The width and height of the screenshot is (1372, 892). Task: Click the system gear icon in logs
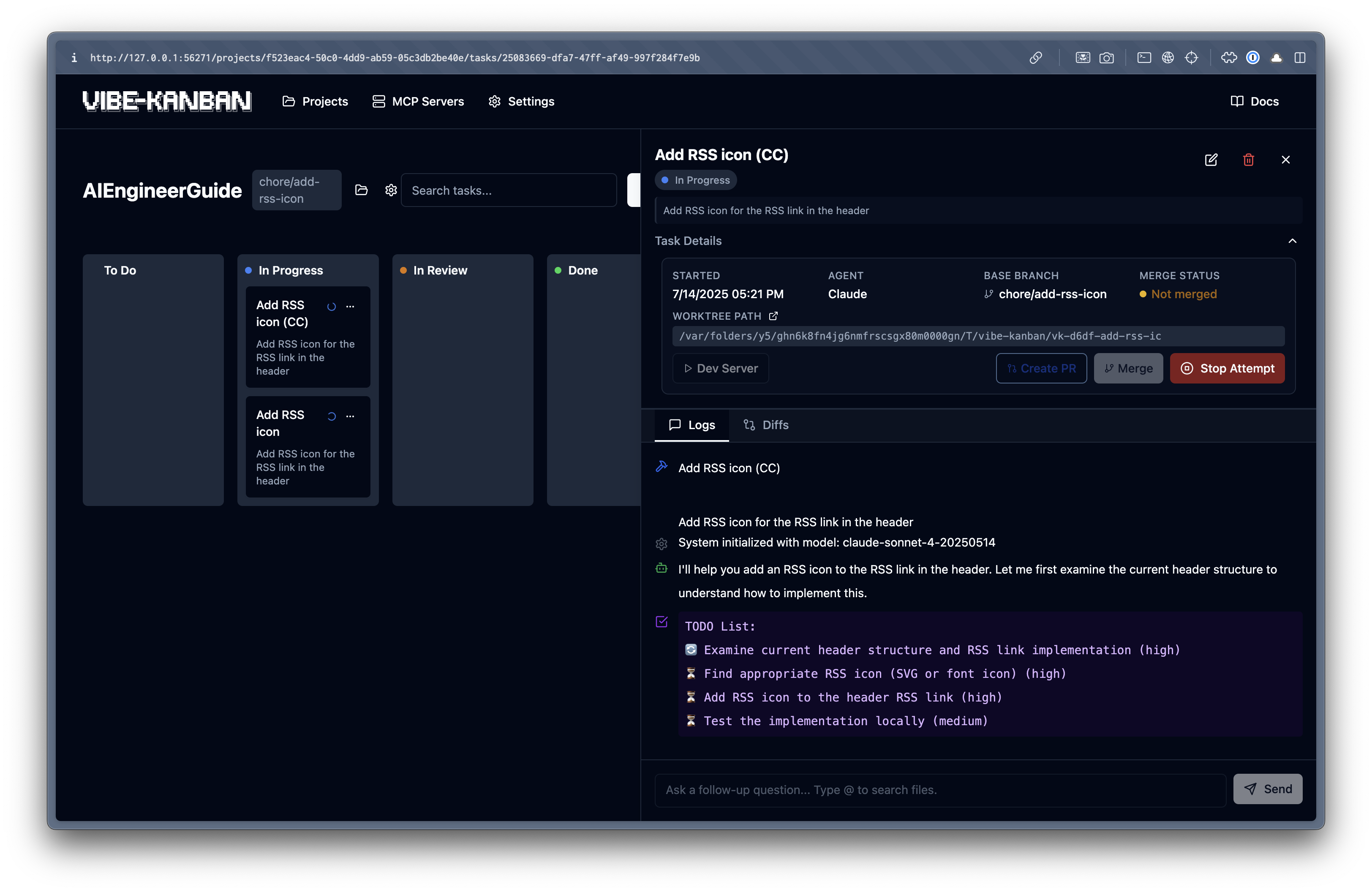tap(661, 544)
